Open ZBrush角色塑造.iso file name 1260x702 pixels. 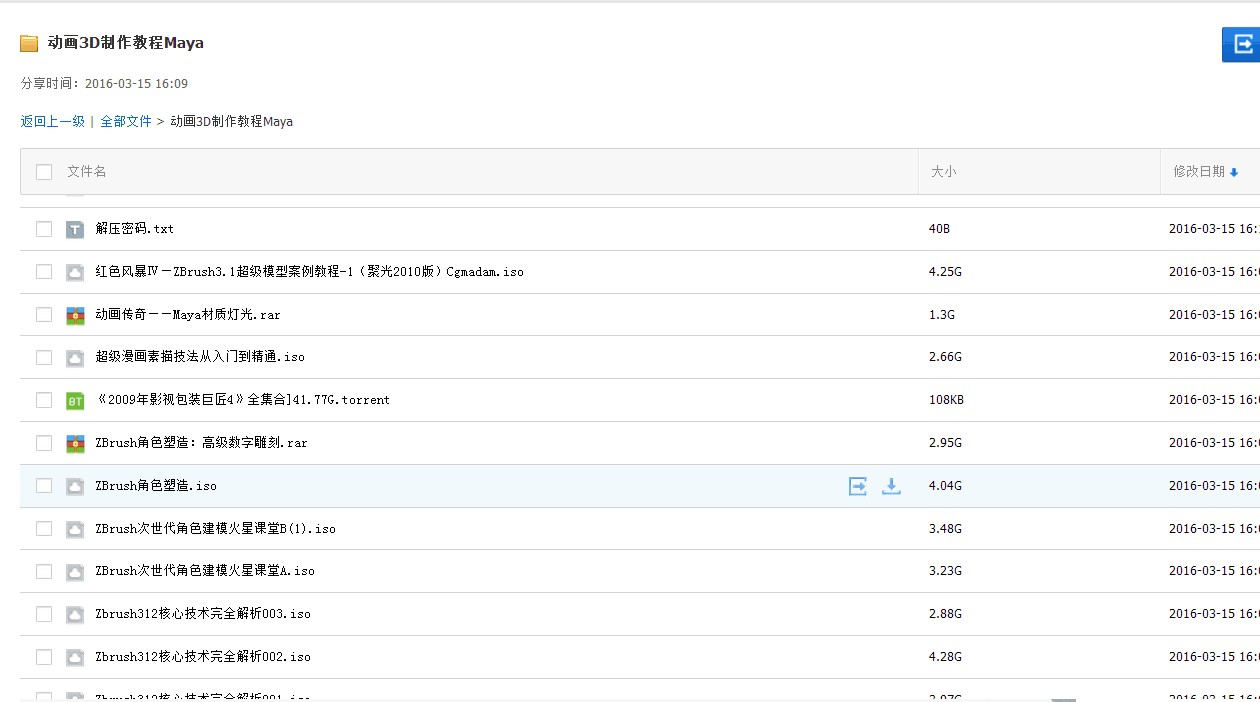[x=156, y=486]
